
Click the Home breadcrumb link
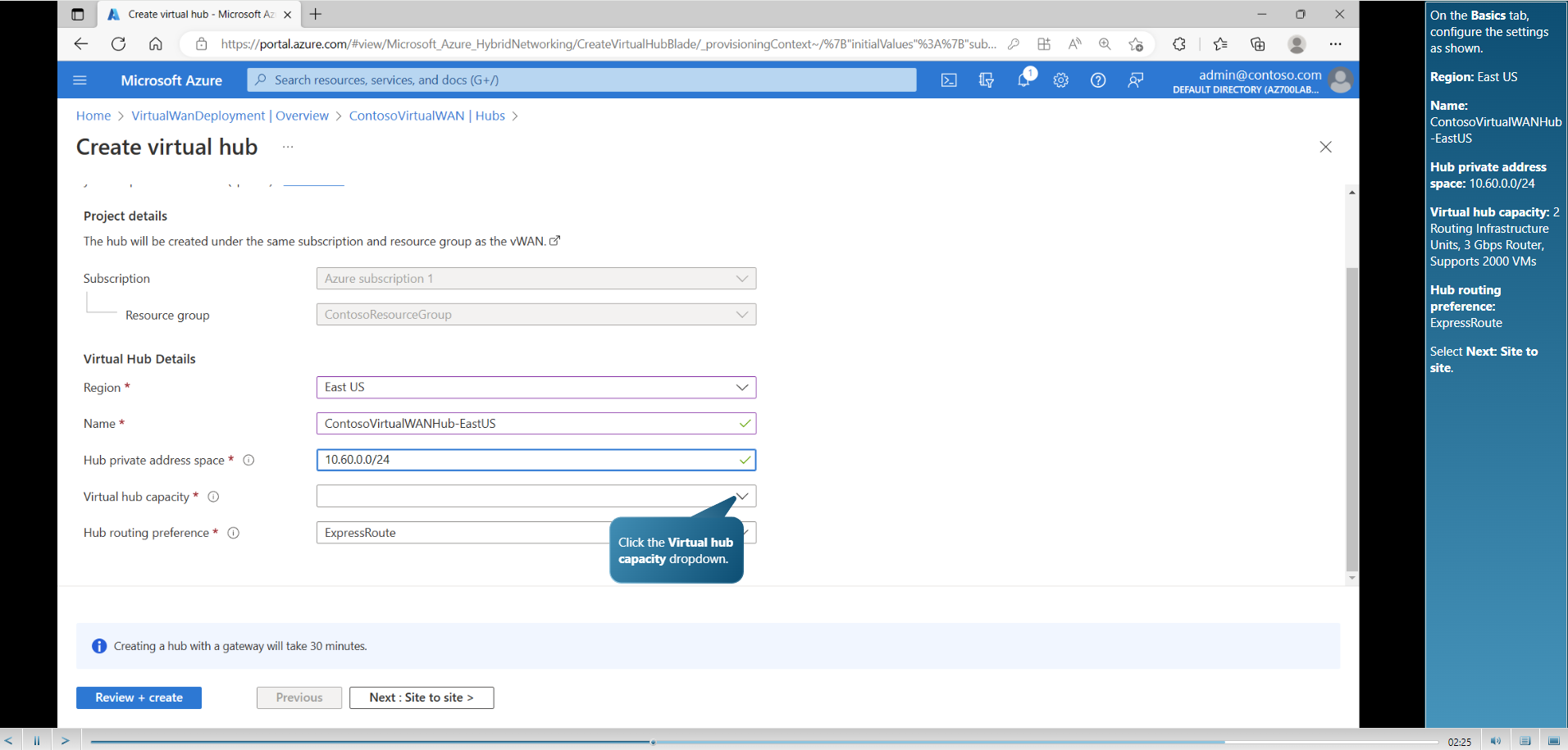click(x=93, y=116)
